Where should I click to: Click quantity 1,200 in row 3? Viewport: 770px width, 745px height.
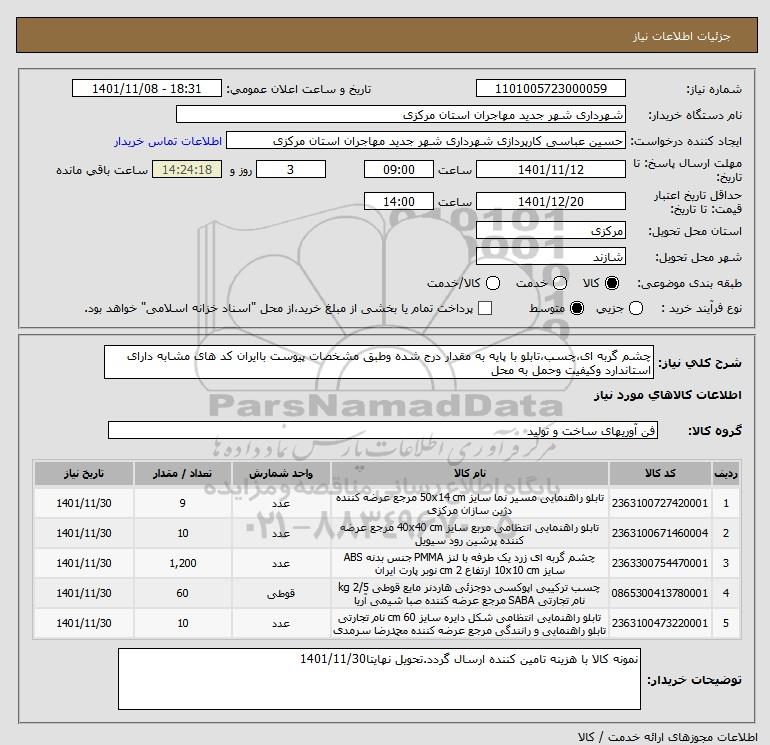[183, 563]
